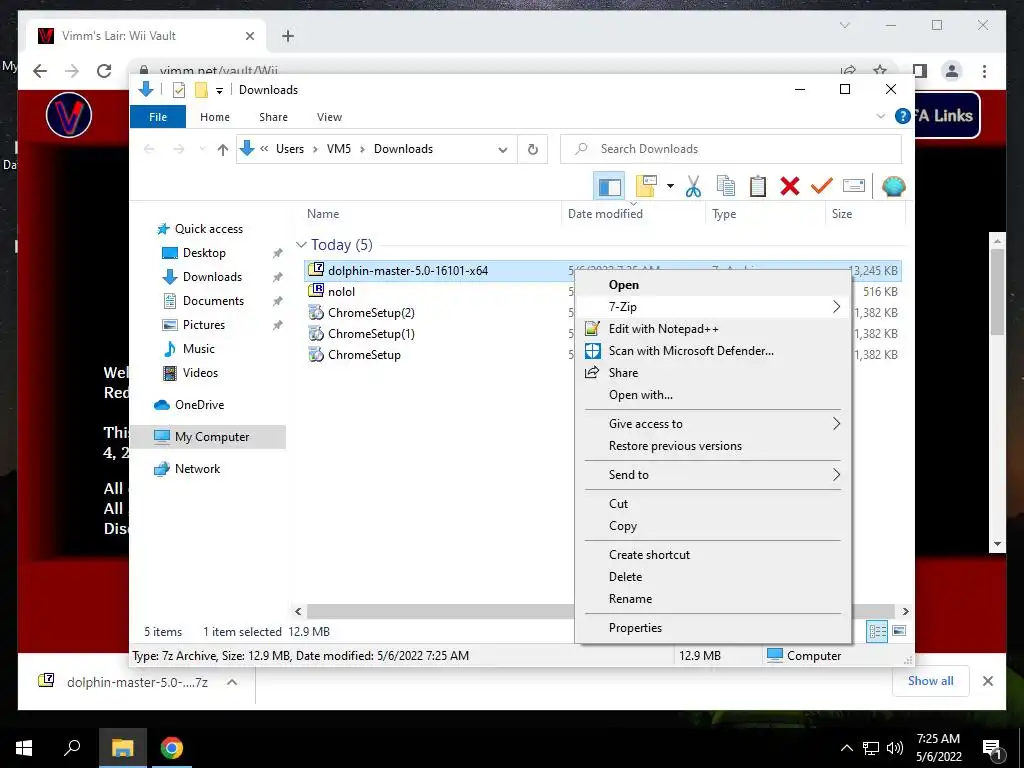Click the red X Delete toolbar icon
Viewport: 1024px width, 768px height.
(790, 187)
